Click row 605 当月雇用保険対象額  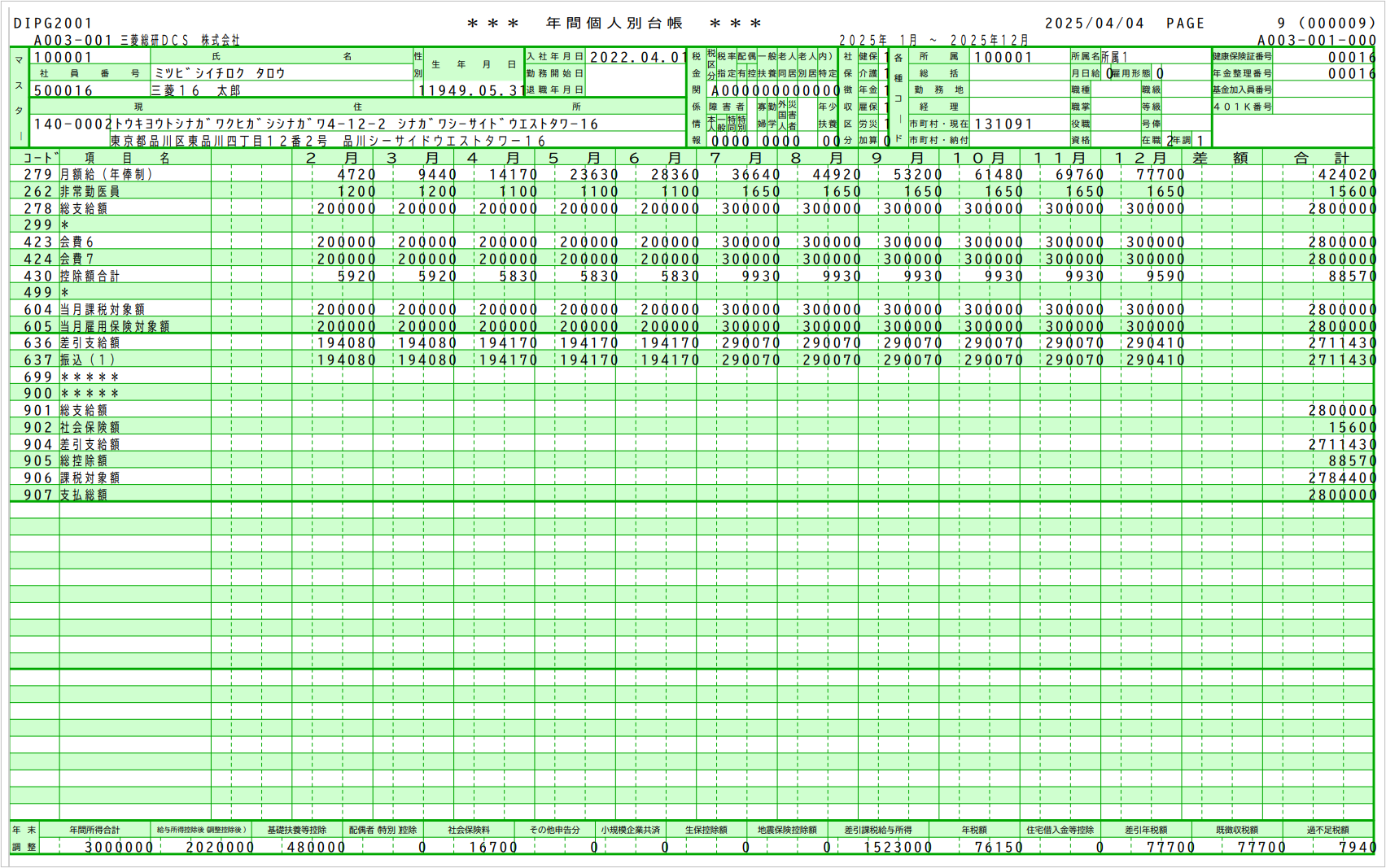click(115, 326)
